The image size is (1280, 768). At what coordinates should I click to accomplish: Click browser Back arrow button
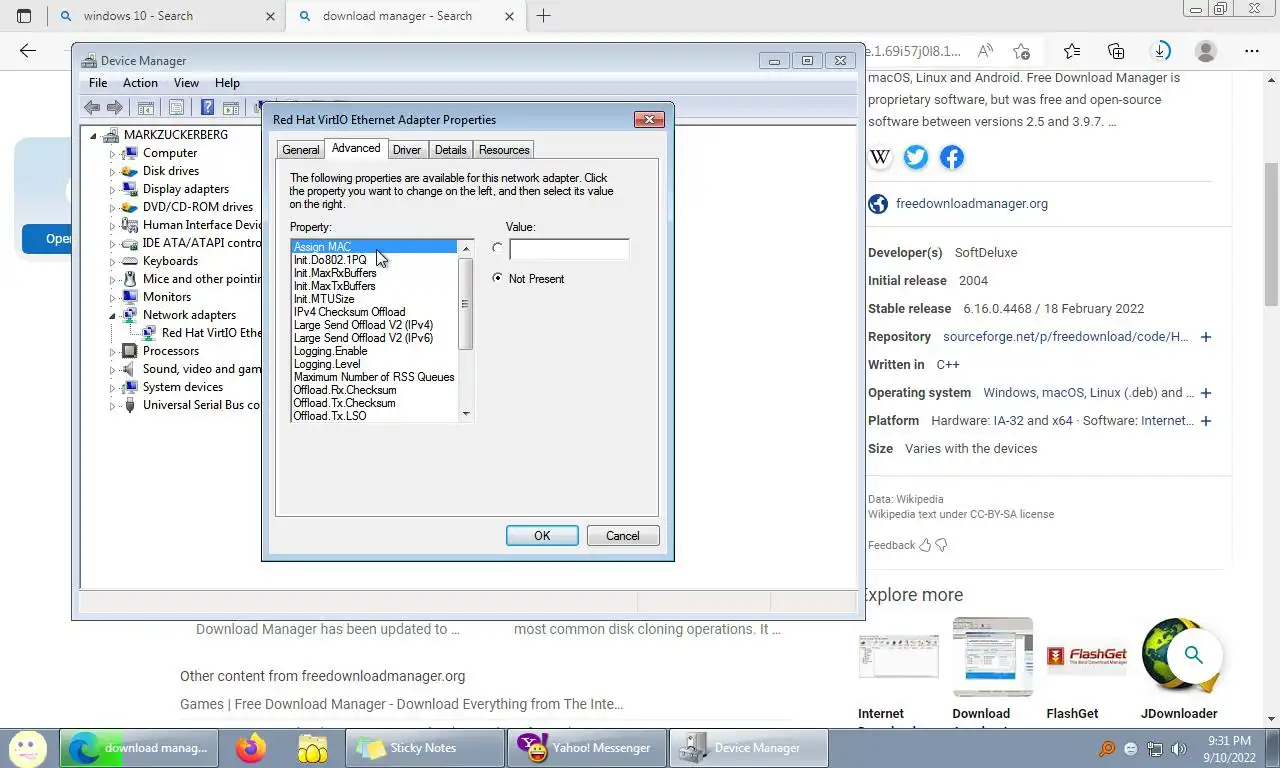(x=28, y=51)
